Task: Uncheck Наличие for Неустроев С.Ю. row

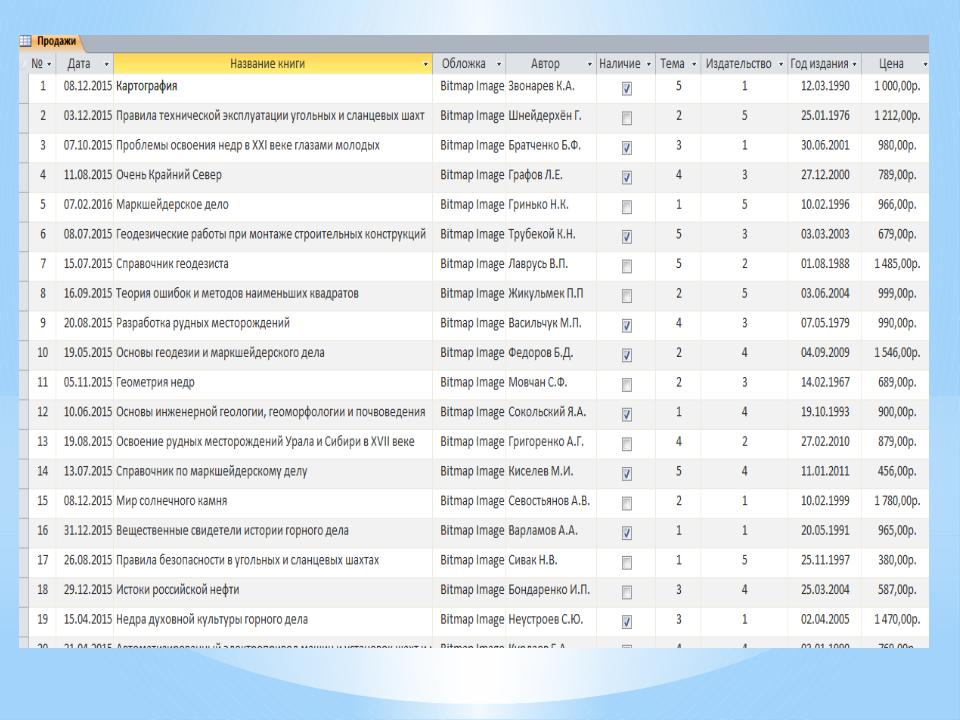Action: (x=626, y=621)
